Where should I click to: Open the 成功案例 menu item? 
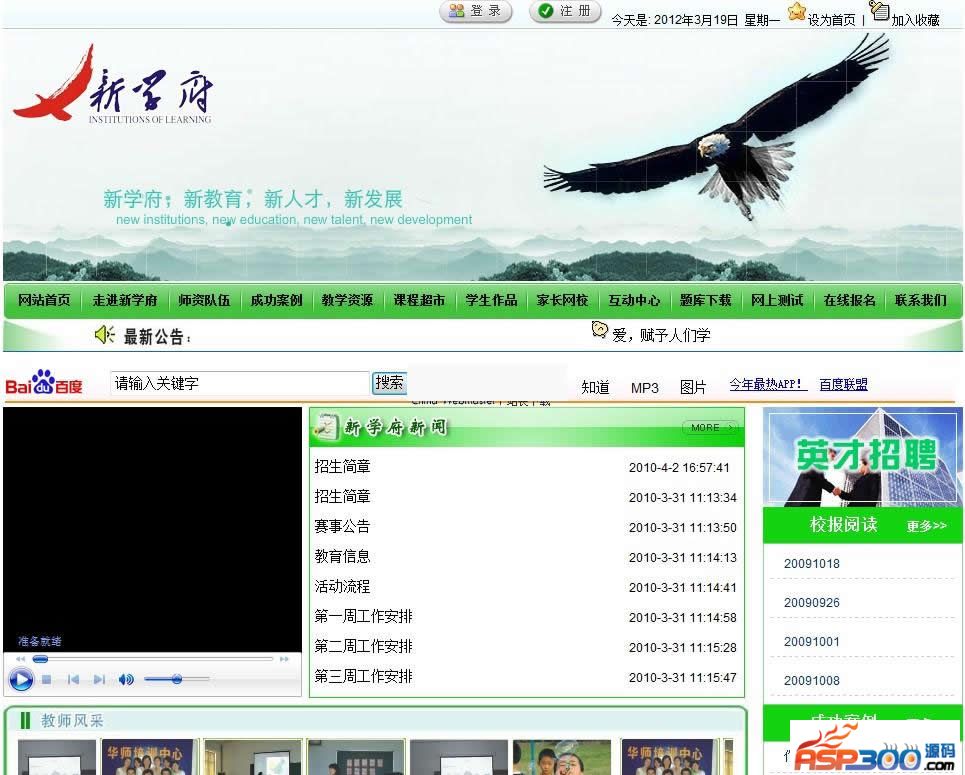coord(276,300)
